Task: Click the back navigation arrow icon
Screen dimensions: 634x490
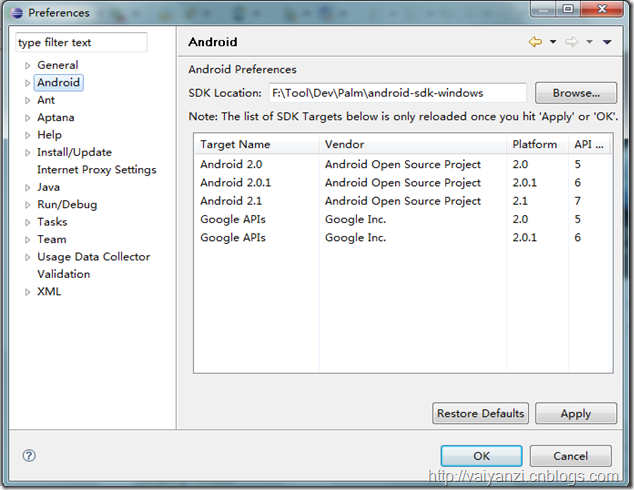Action: [x=535, y=42]
